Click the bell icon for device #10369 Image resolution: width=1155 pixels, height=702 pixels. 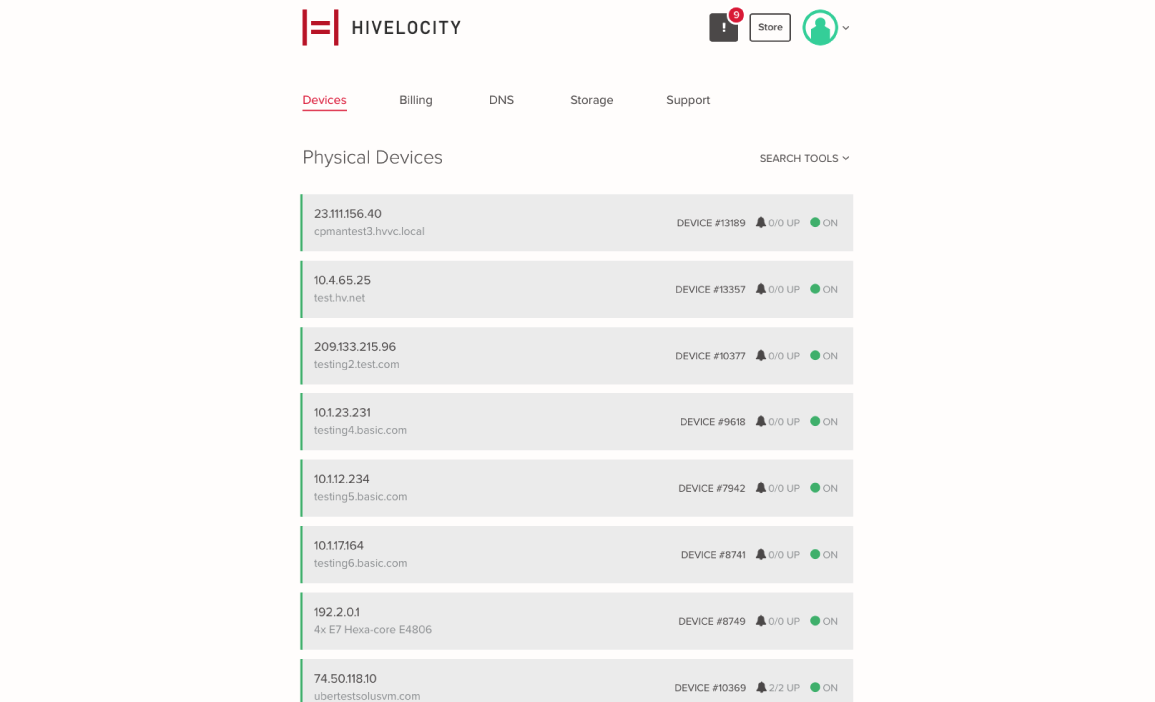[761, 687]
